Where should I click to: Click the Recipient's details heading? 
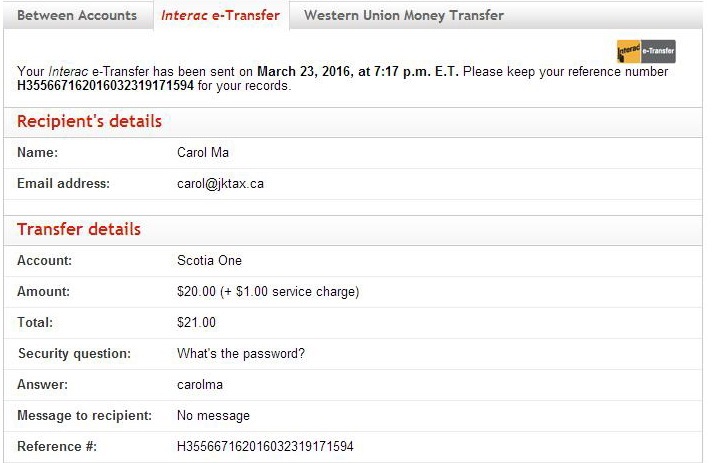tap(89, 122)
